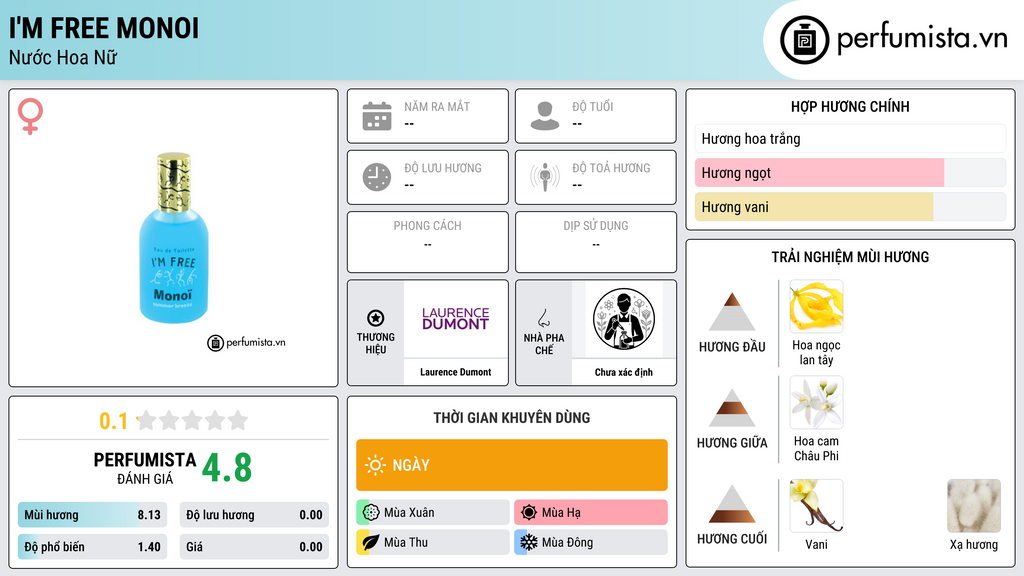The height and width of the screenshot is (576, 1024).
Task: Click the star badge icon above Thương hiệu
Action: tap(376, 318)
